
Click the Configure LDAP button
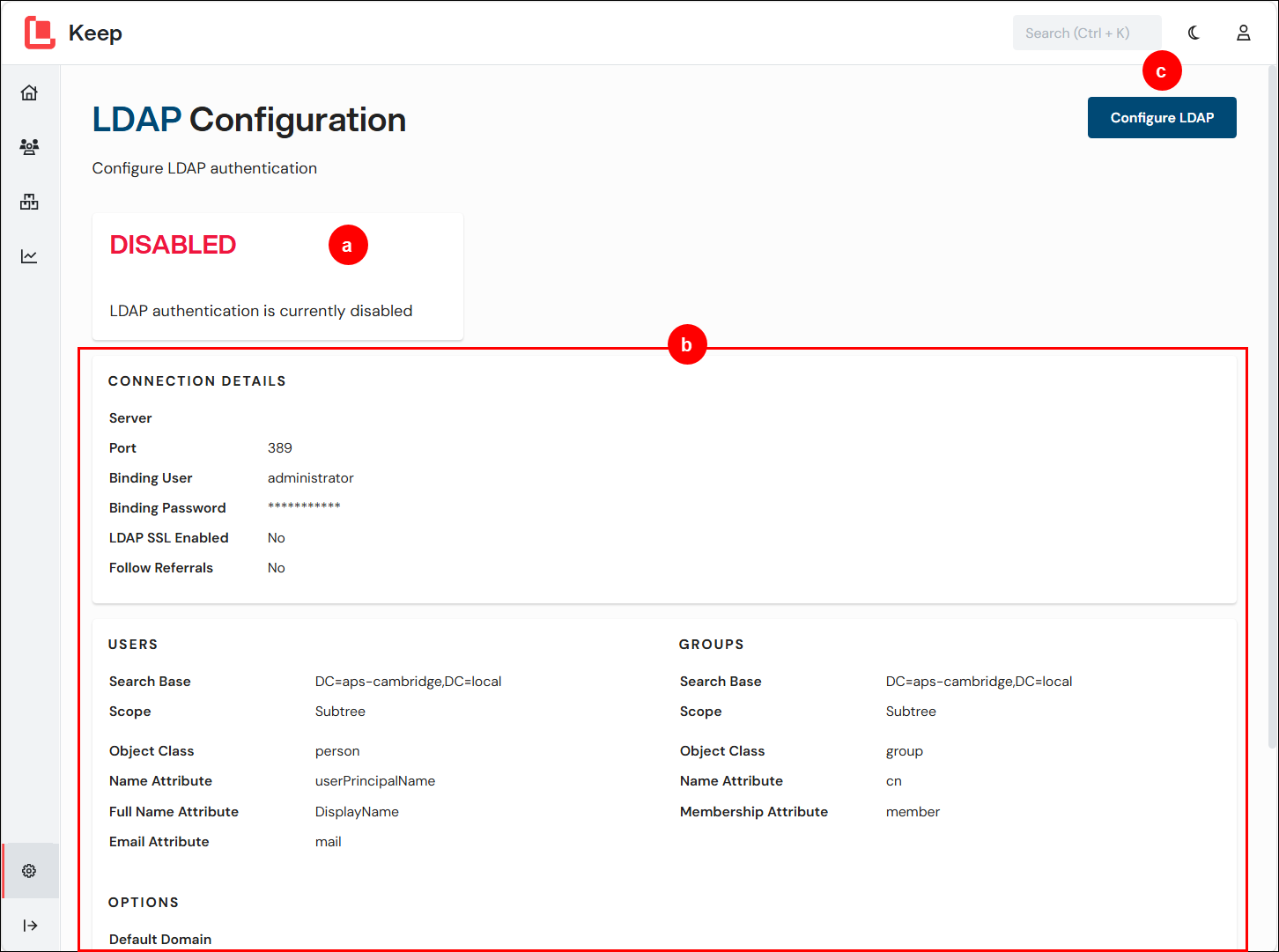(1162, 117)
